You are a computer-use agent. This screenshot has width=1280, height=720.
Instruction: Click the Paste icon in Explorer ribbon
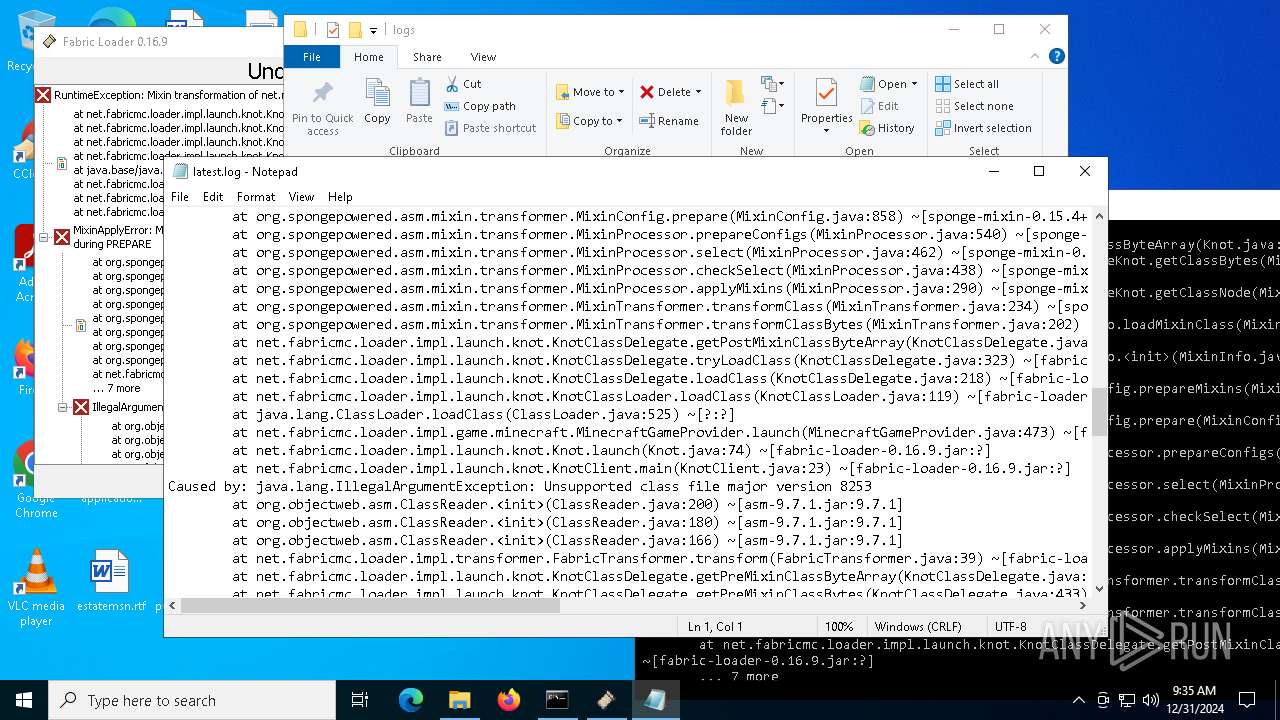(419, 102)
